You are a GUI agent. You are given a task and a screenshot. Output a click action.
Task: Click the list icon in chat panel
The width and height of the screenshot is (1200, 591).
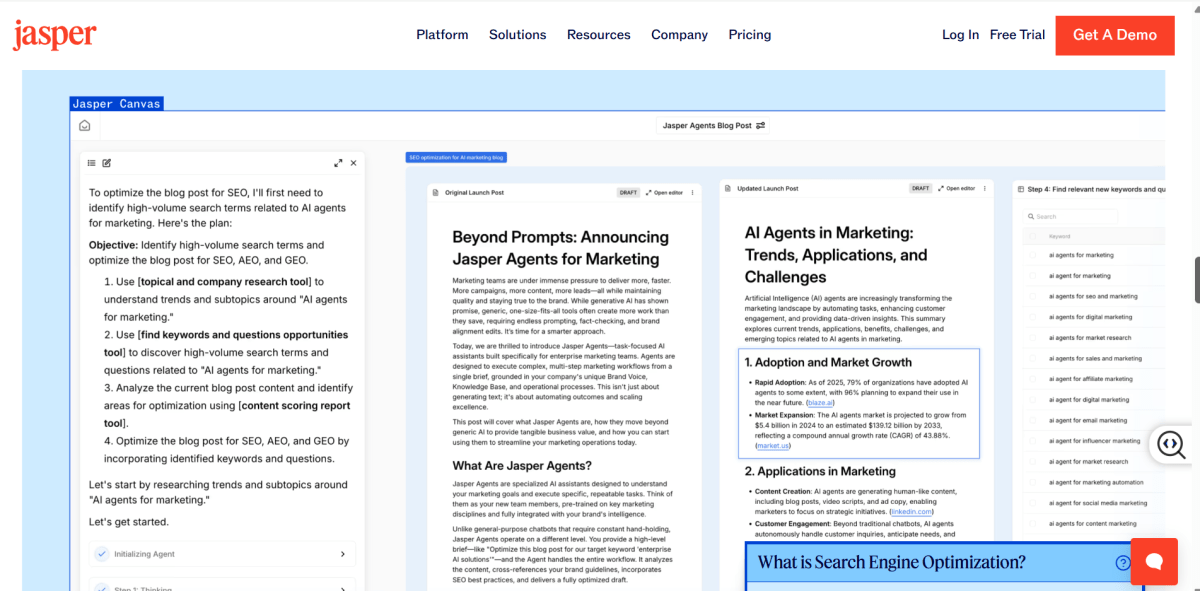[92, 163]
